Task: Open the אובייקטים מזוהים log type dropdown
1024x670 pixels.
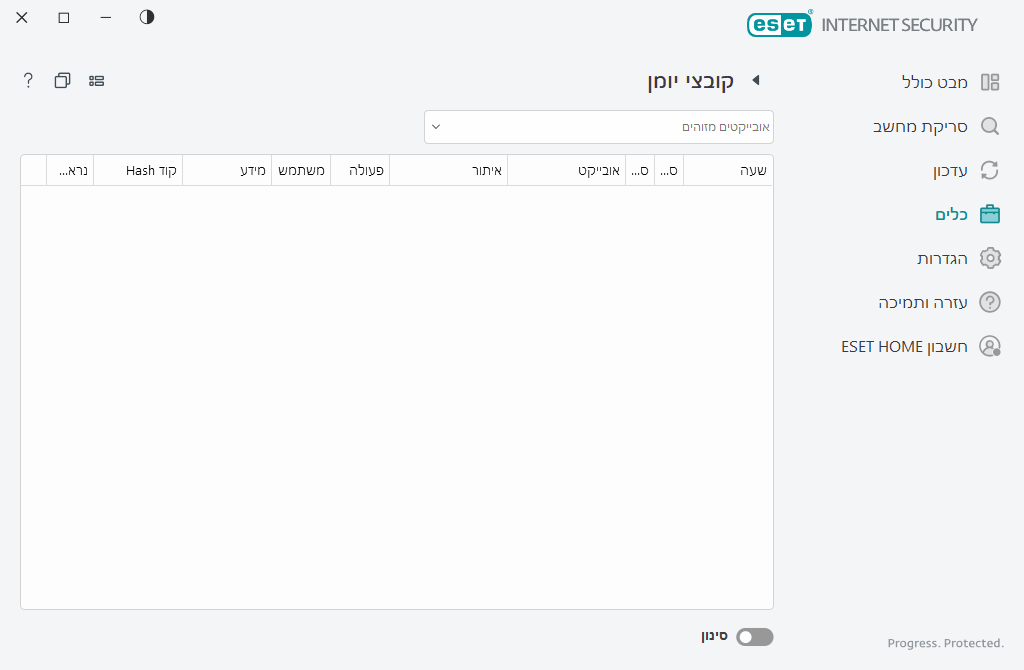Action: [x=599, y=127]
